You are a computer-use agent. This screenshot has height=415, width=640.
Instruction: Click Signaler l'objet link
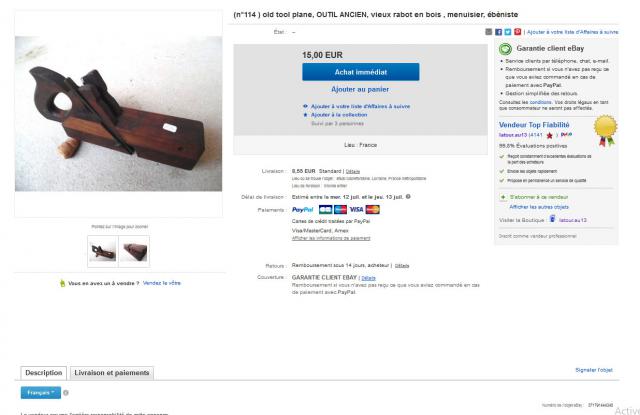click(x=594, y=370)
